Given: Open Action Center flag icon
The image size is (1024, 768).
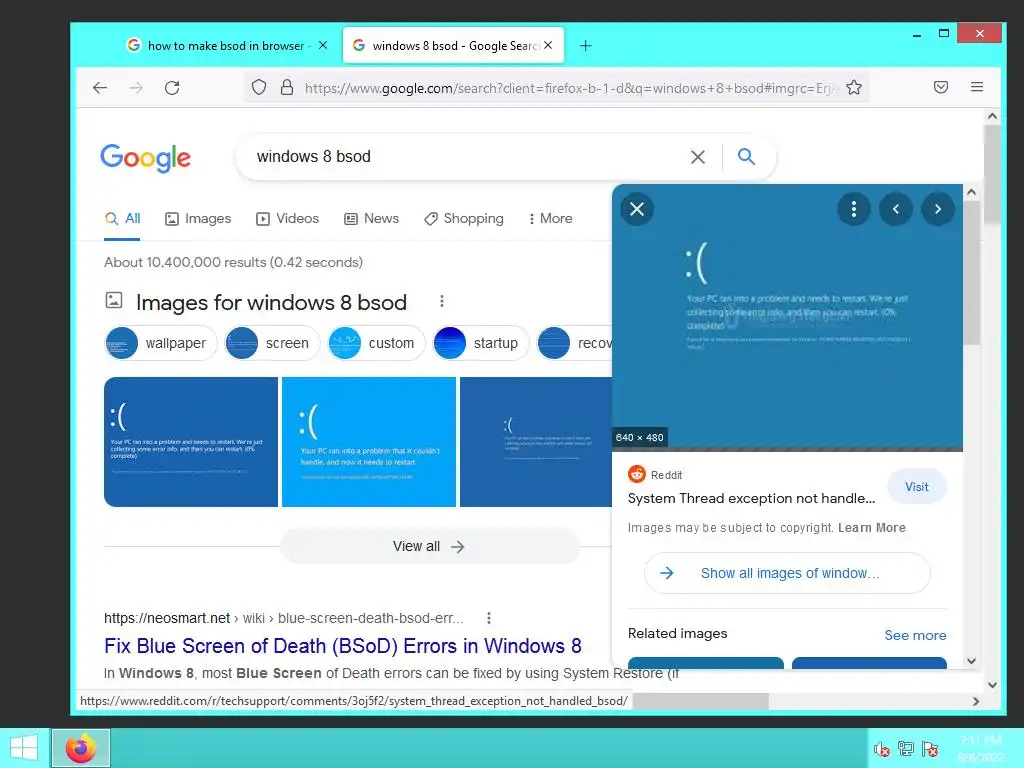Looking at the screenshot, I should tap(930, 749).
